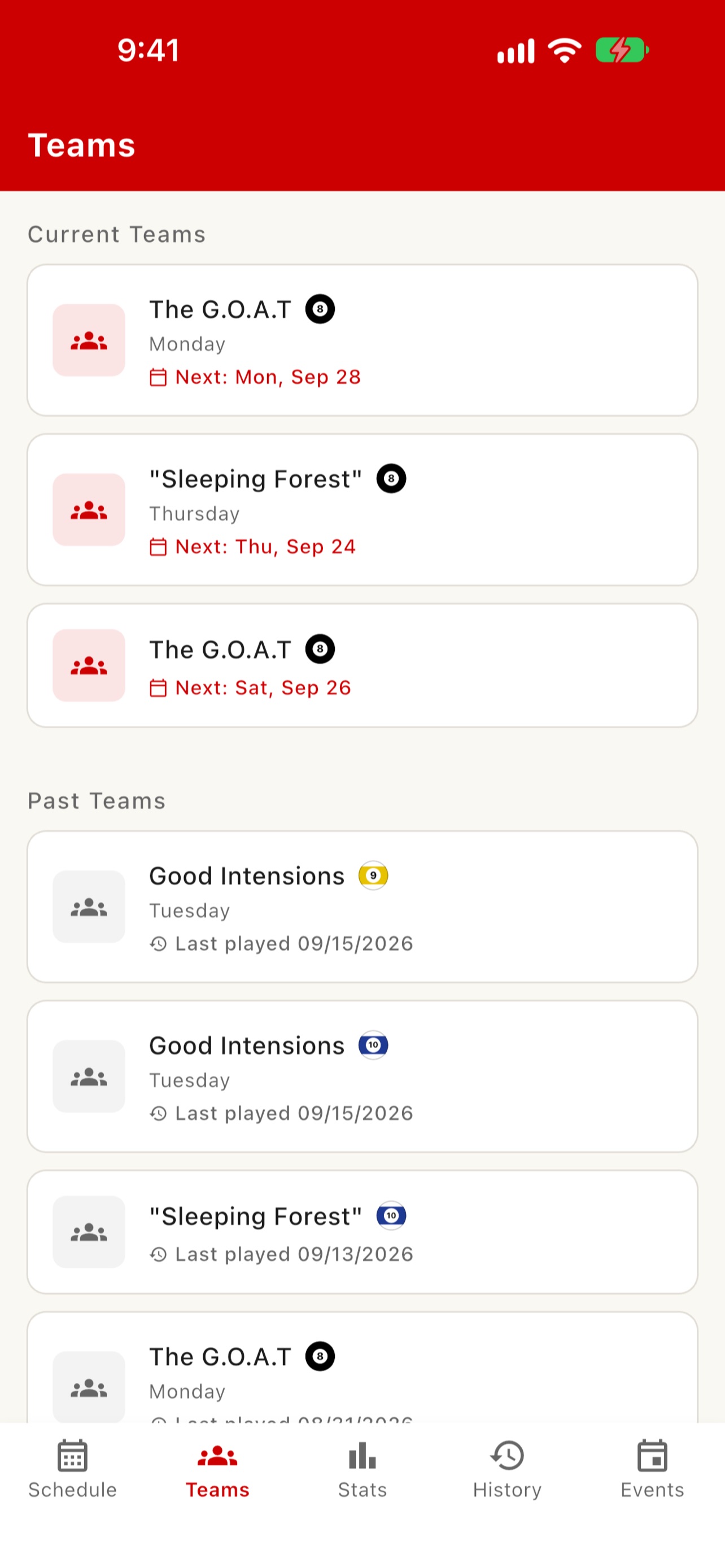
Task: Open the past The G.O.A.T Monday card
Action: pyautogui.click(x=362, y=1367)
